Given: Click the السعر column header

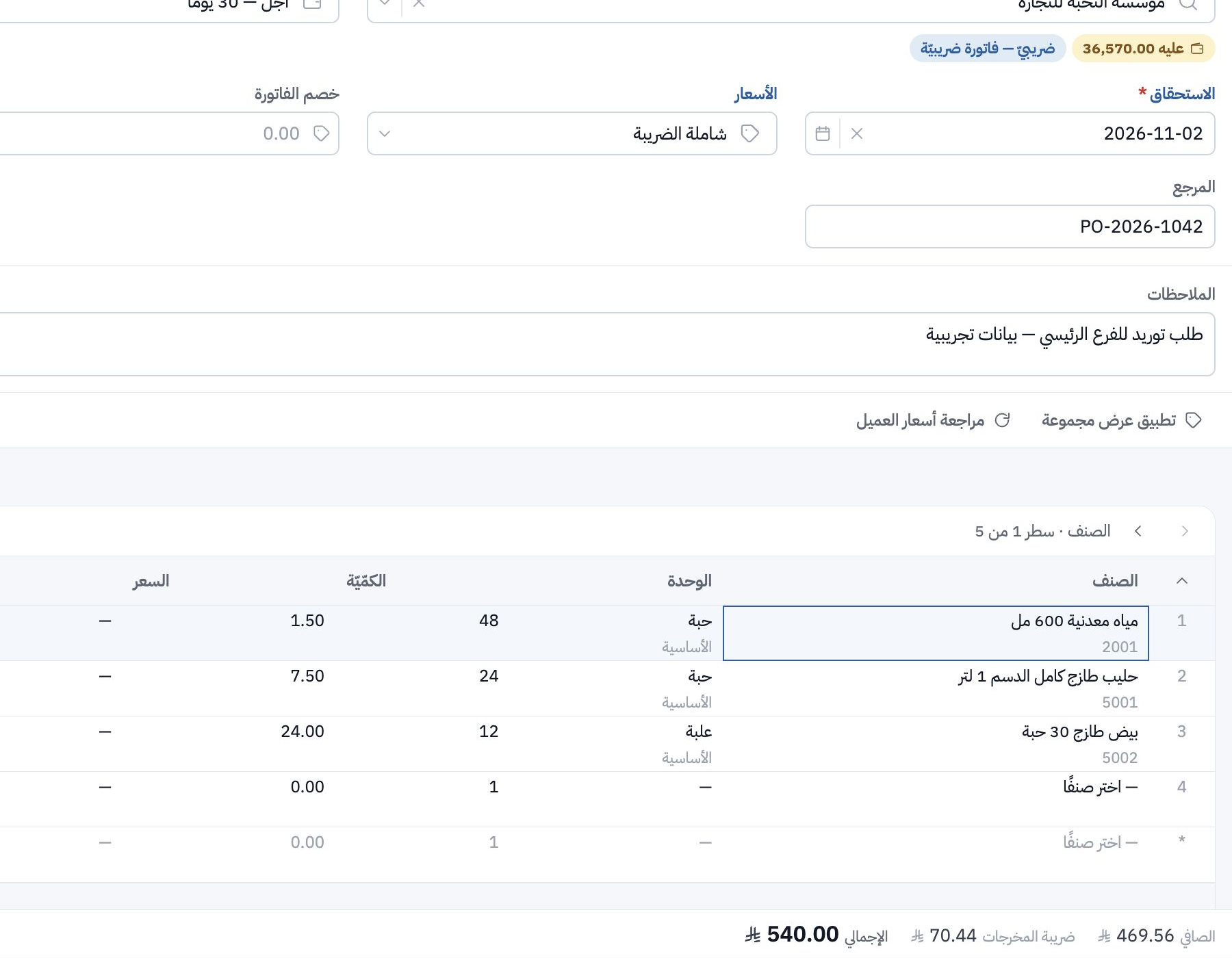Looking at the screenshot, I should point(151,581).
